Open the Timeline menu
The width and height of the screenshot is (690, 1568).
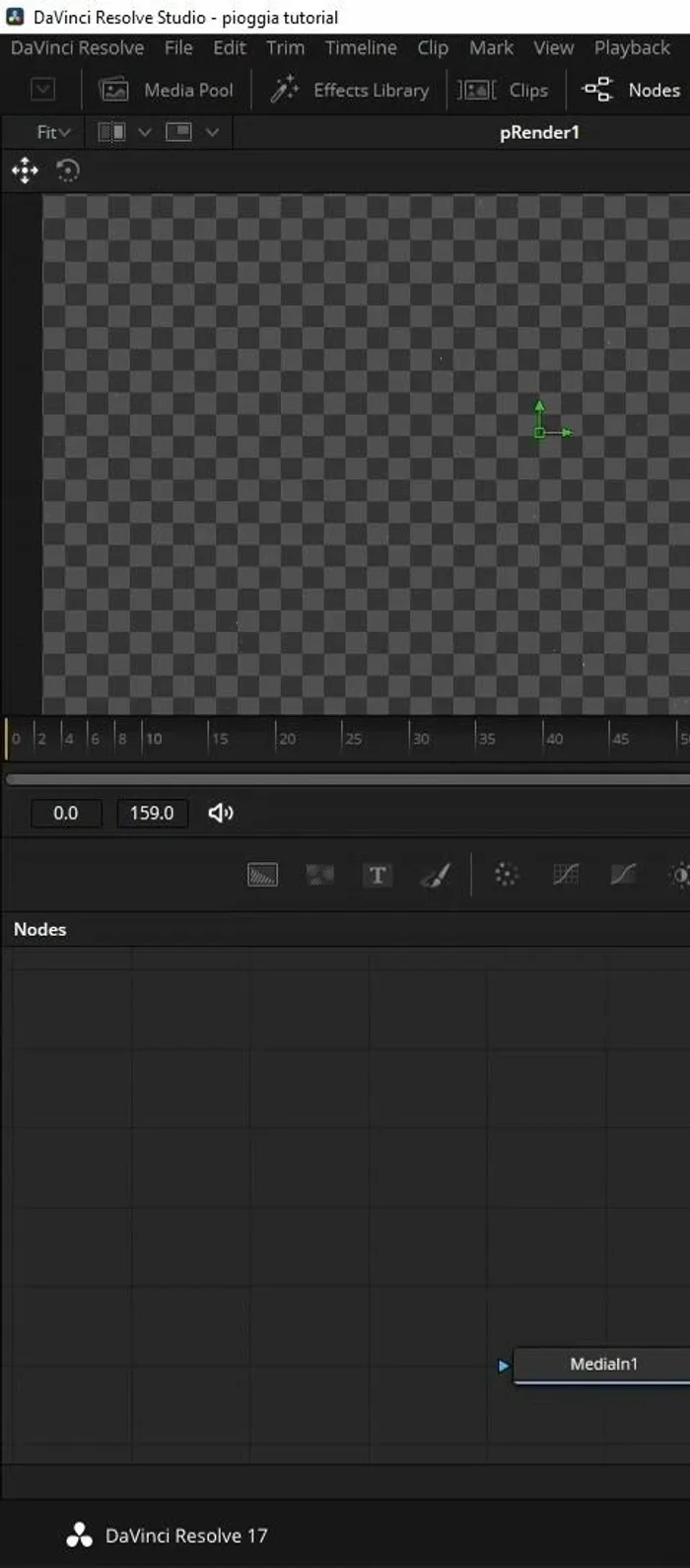(361, 47)
